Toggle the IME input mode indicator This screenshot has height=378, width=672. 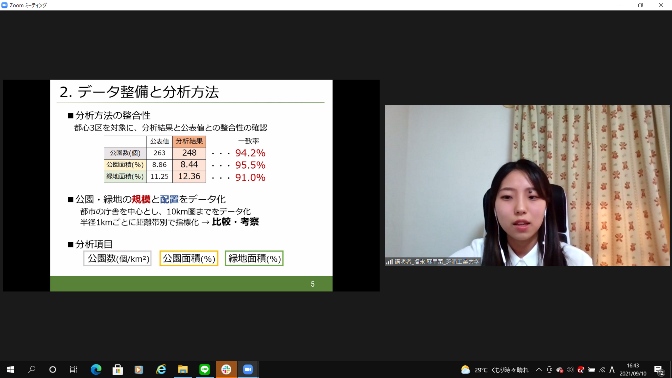[x=612, y=369]
